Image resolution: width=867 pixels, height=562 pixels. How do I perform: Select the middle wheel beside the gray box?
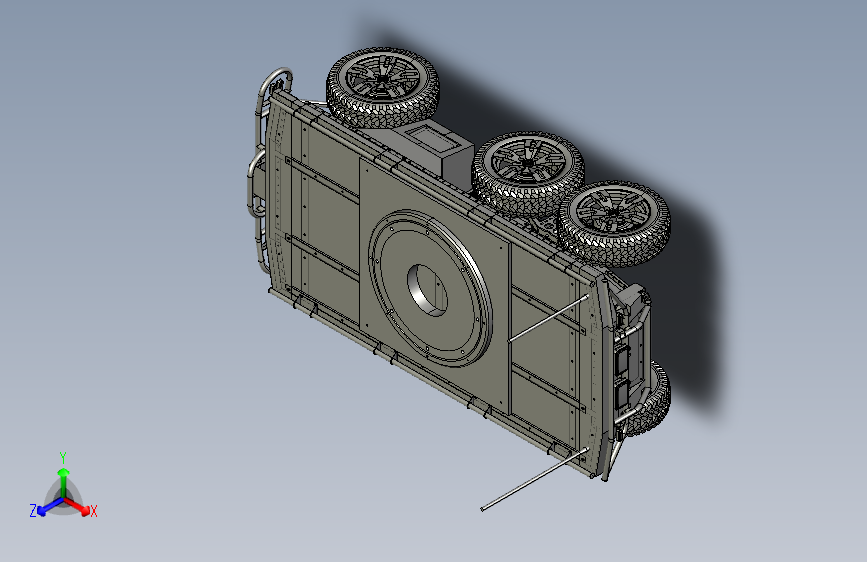tap(527, 172)
